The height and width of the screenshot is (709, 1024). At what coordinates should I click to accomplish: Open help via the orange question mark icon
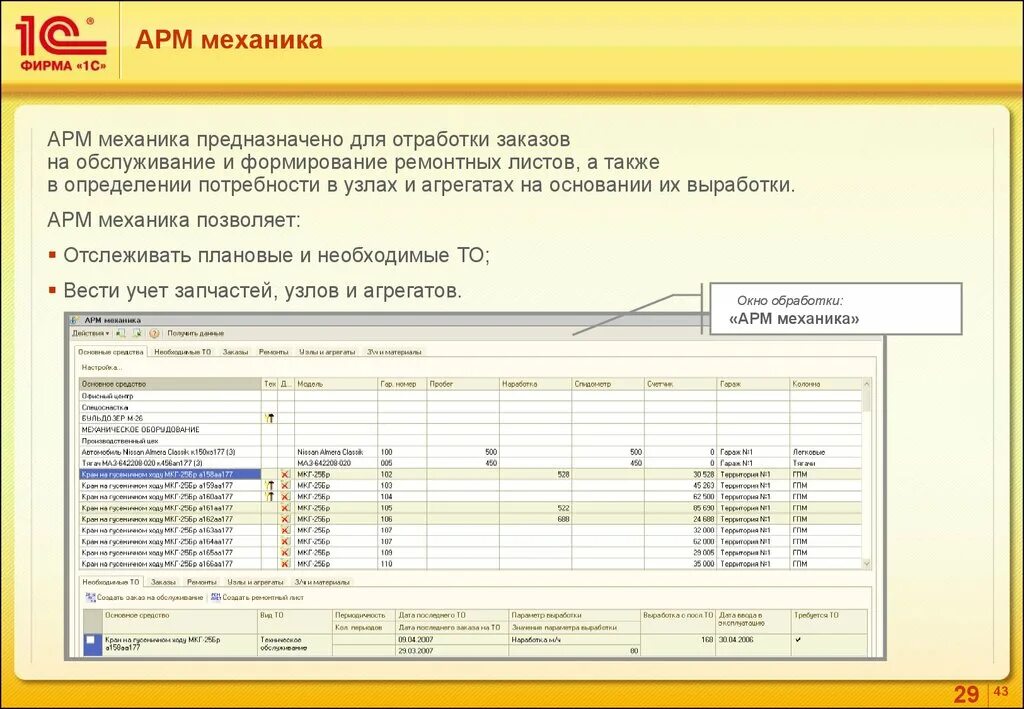pos(154,333)
